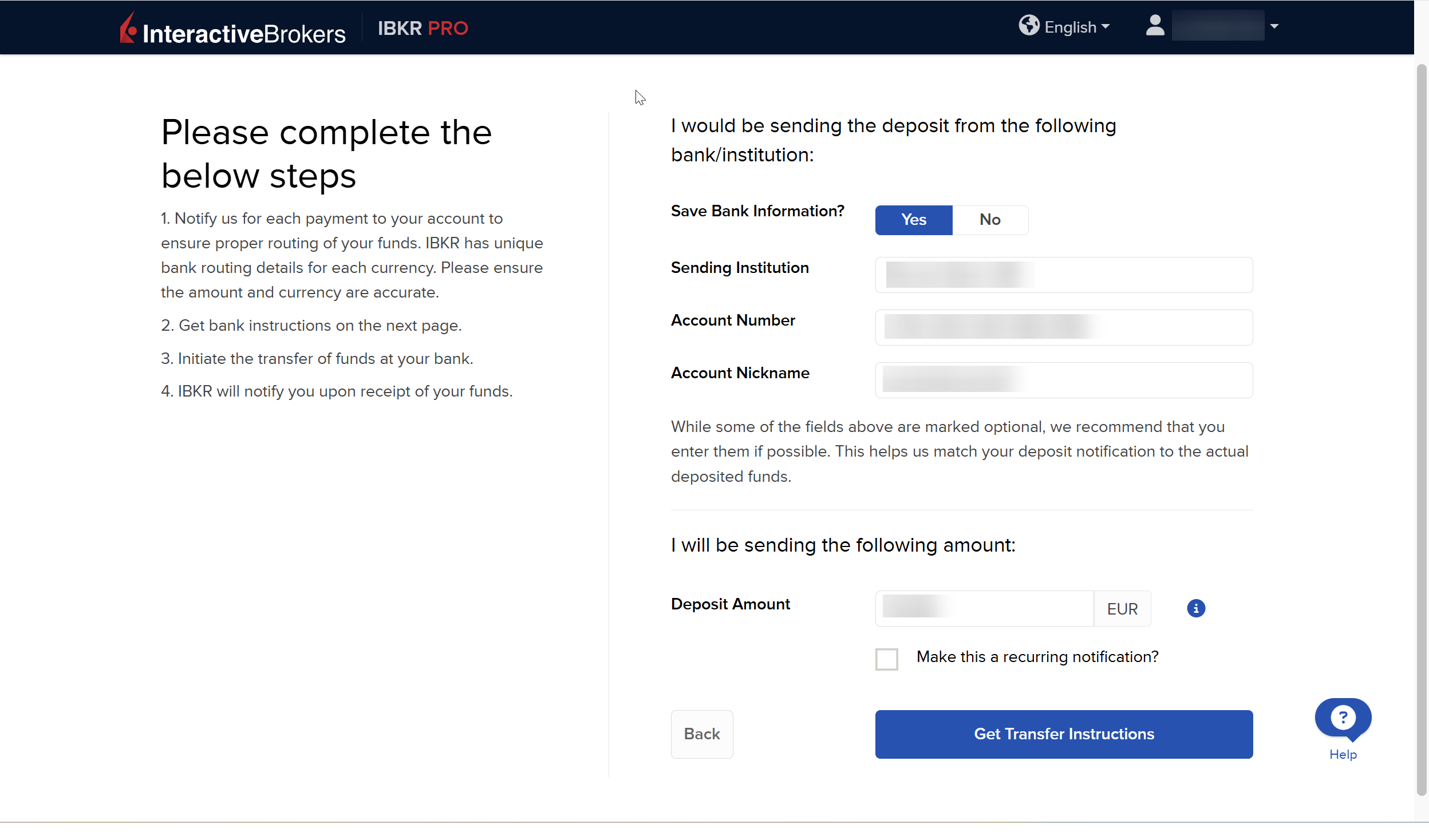Screen dimensions: 1429x840
Task: Click Get Transfer Instructions button
Action: point(1063,734)
